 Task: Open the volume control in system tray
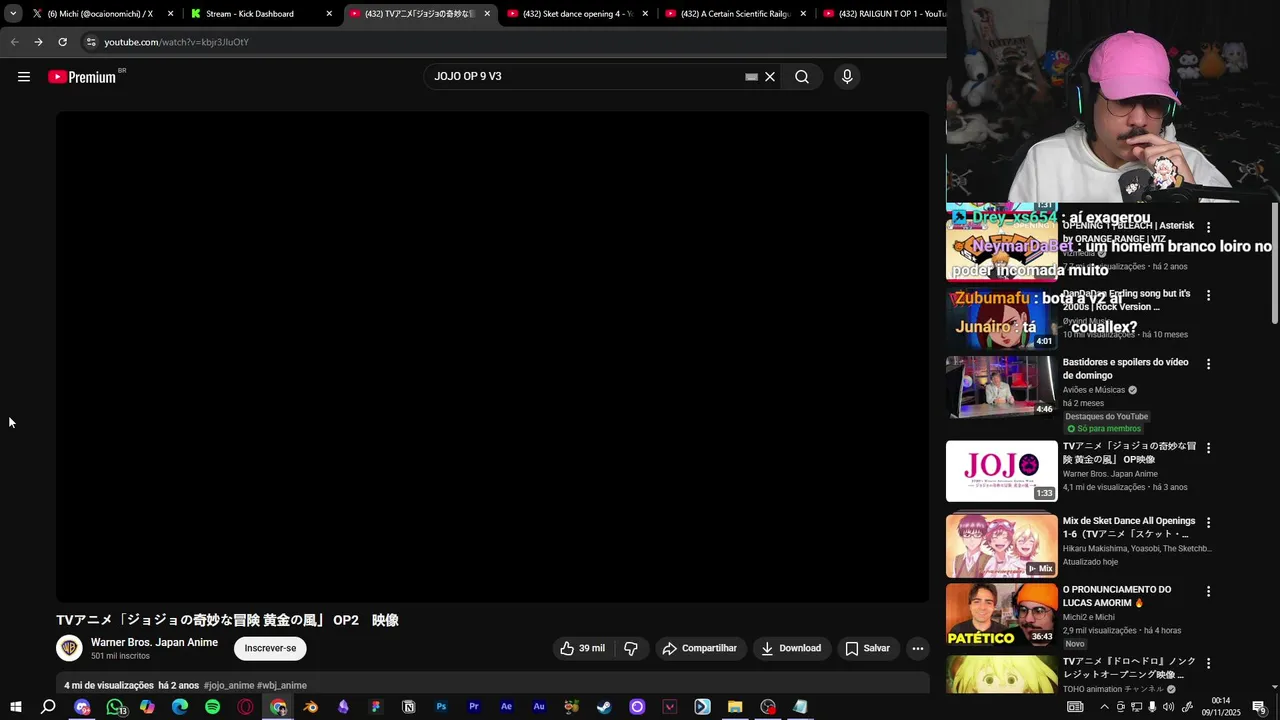[x=1168, y=707]
